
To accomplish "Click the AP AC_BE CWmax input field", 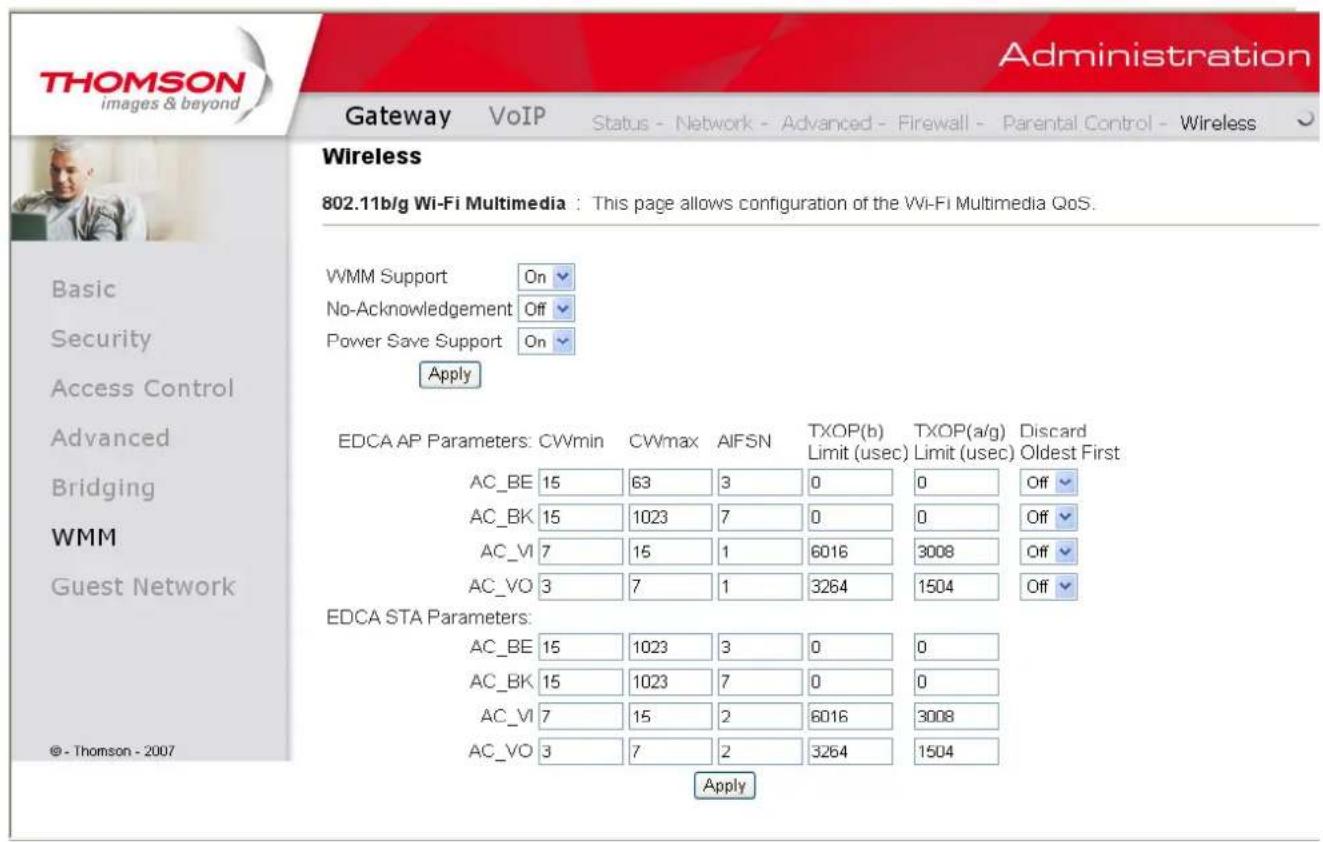I will 669,483.
